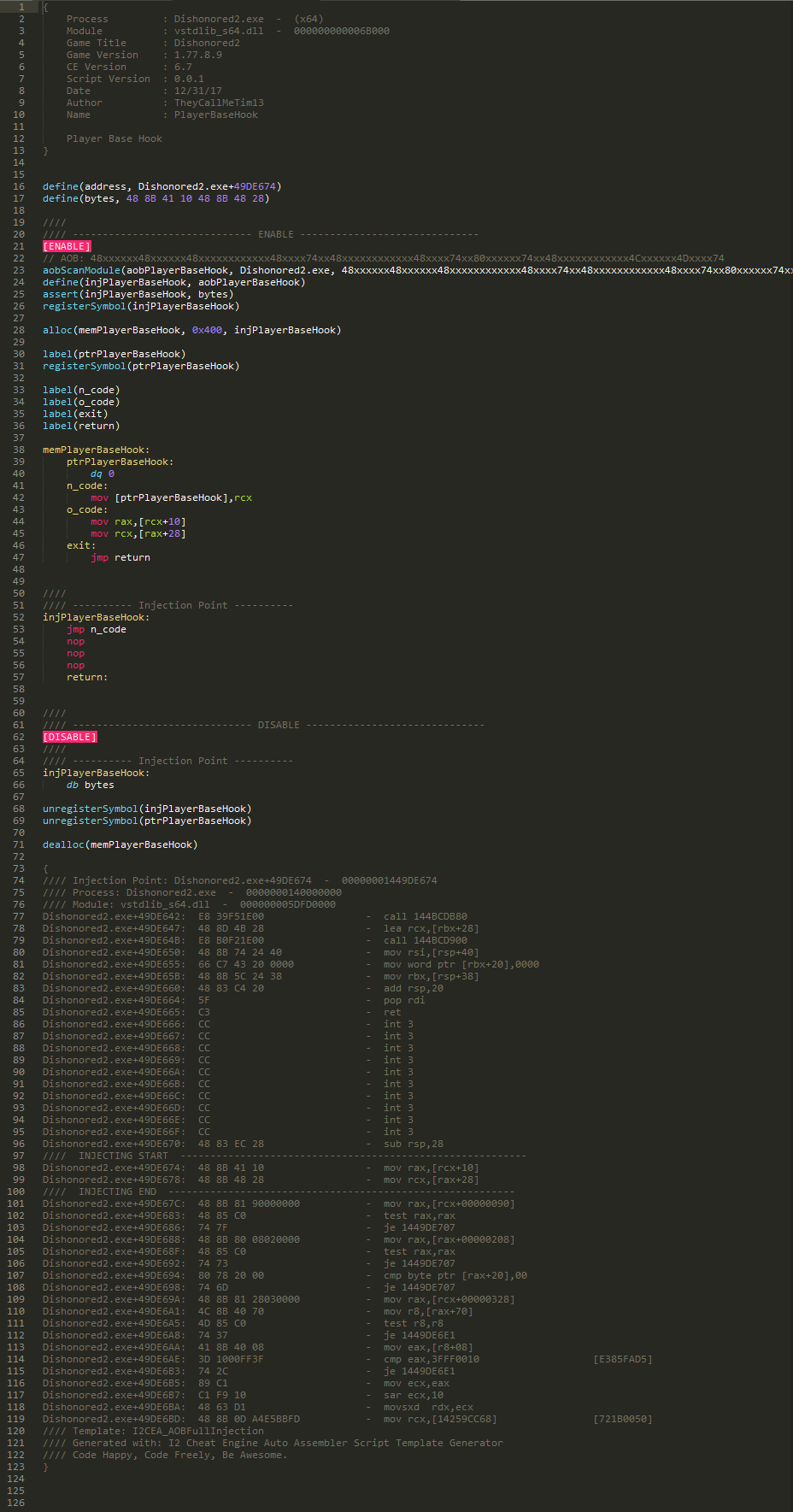Click 'label(o_code)' declaration
This screenshot has width=793, height=1512.
[x=81, y=402]
